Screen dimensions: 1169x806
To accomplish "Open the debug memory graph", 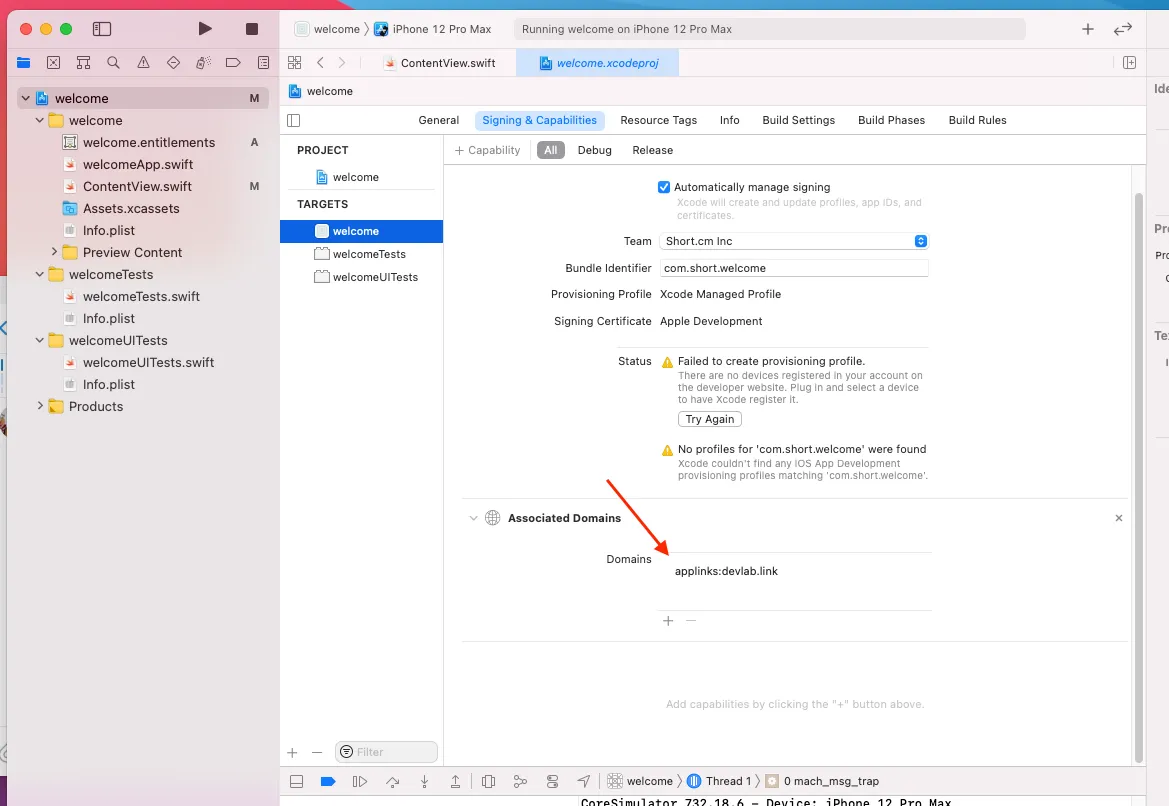I will coord(520,781).
